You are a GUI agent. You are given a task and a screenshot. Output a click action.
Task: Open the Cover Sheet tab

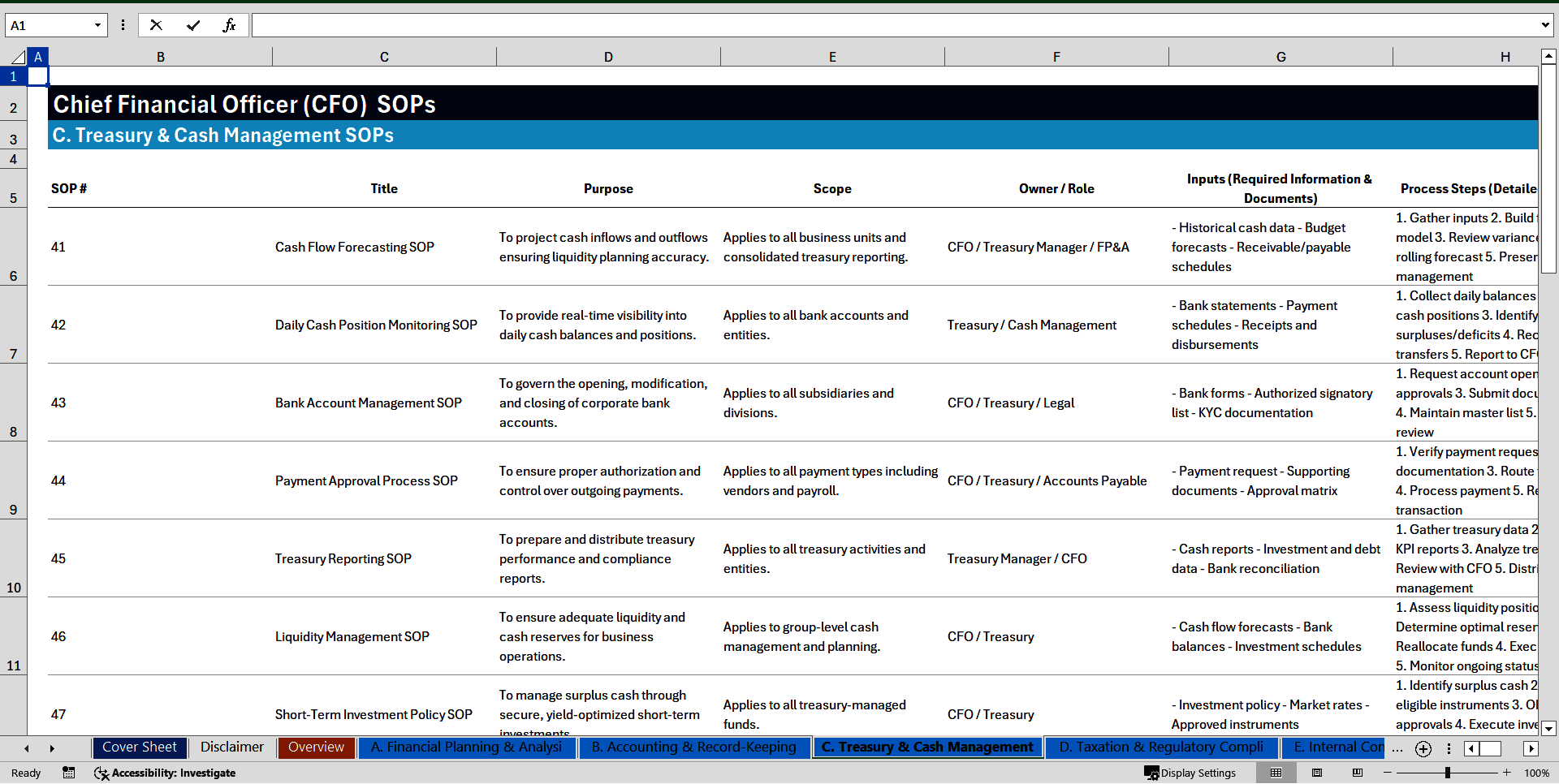(140, 747)
